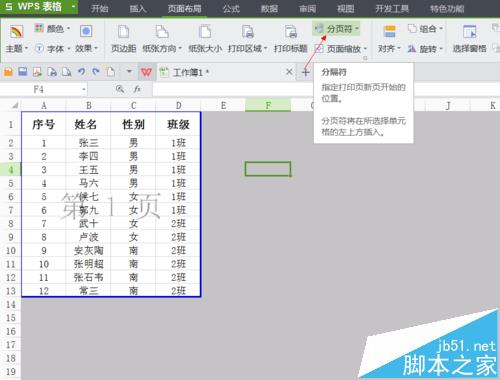Click the cell containing 张石韦
The image size is (500, 380).
pos(88,277)
